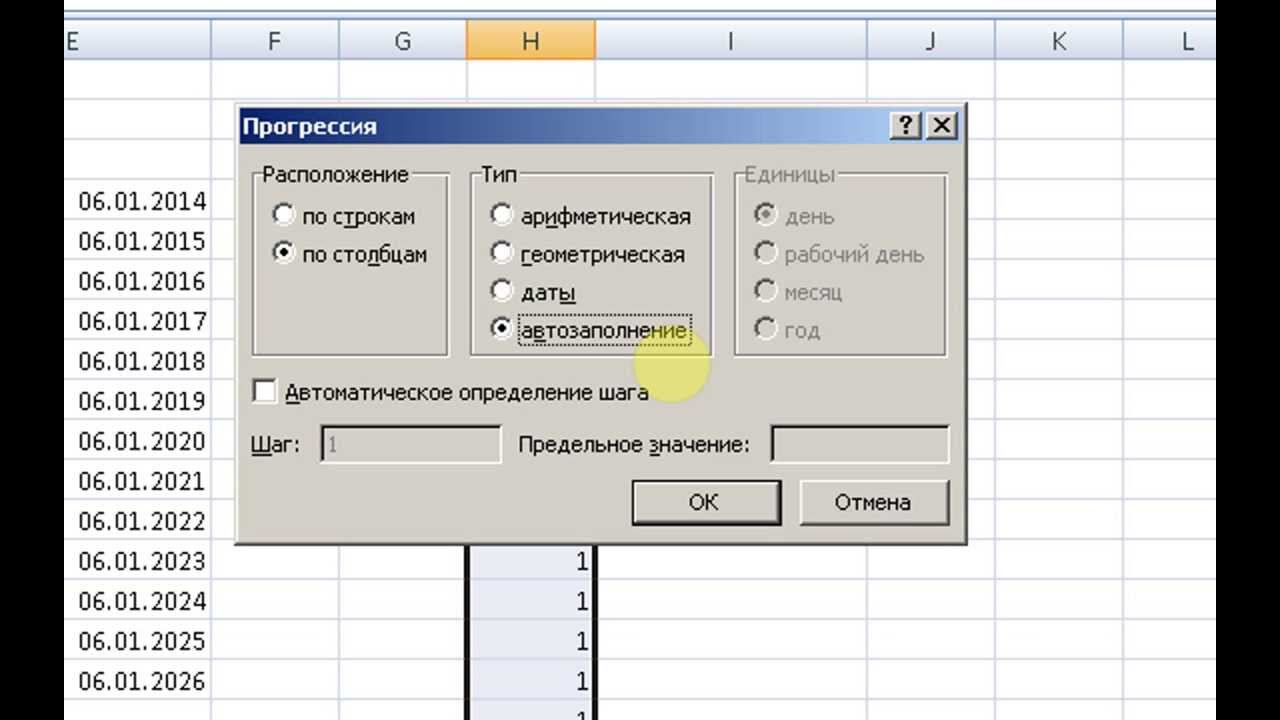The width and height of the screenshot is (1280, 720).
Task: Select column K header
Action: tap(1059, 41)
